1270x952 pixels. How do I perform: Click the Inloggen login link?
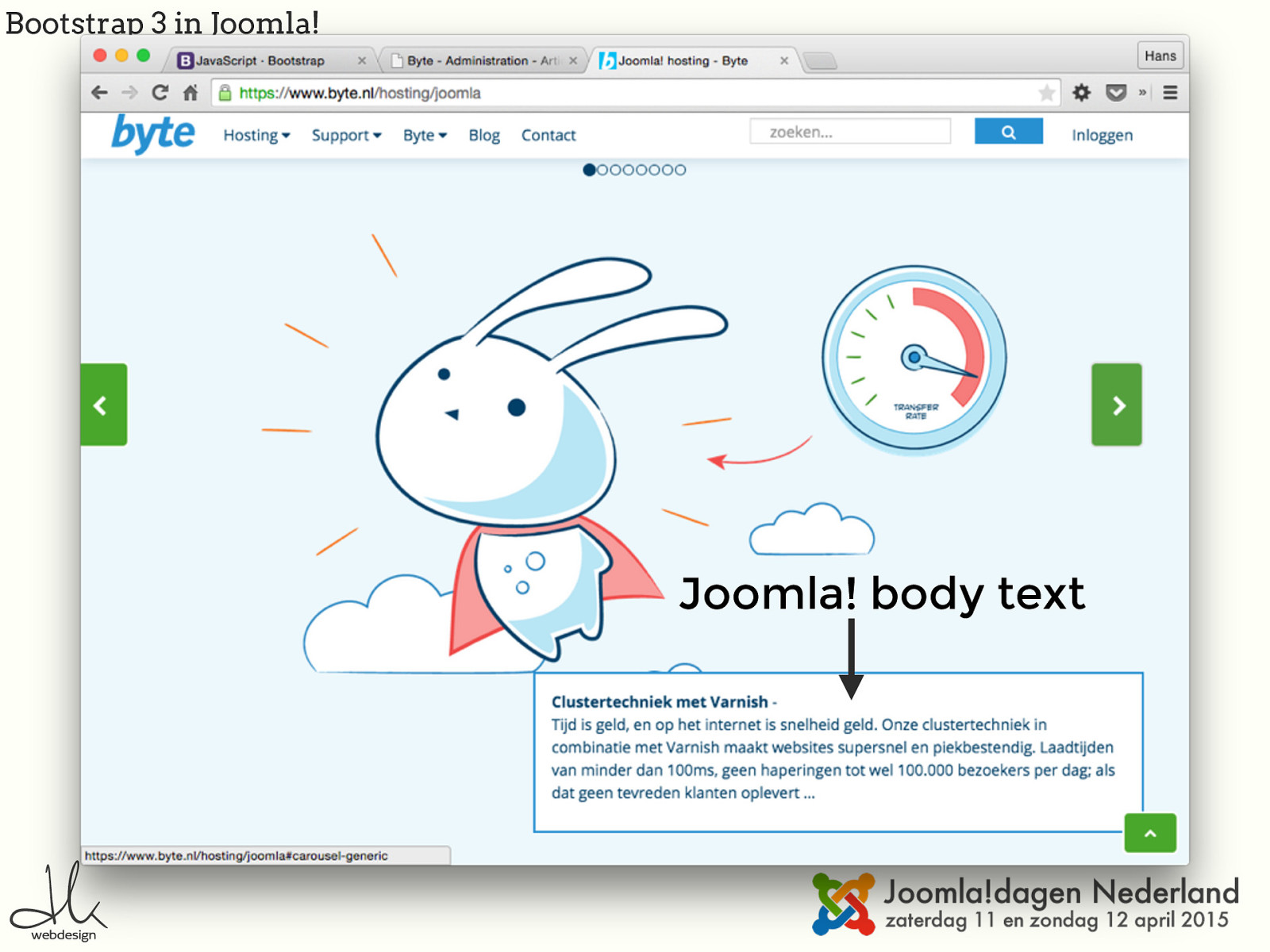click(1102, 136)
